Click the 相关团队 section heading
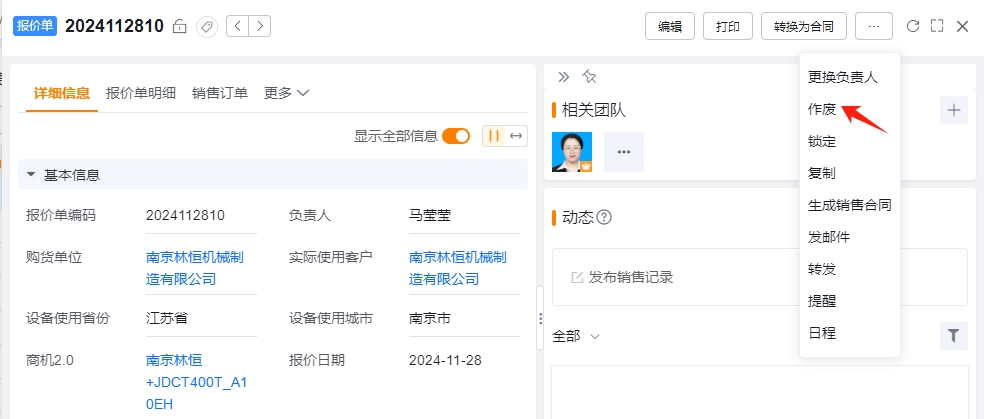Image resolution: width=984 pixels, height=419 pixels. 594,110
